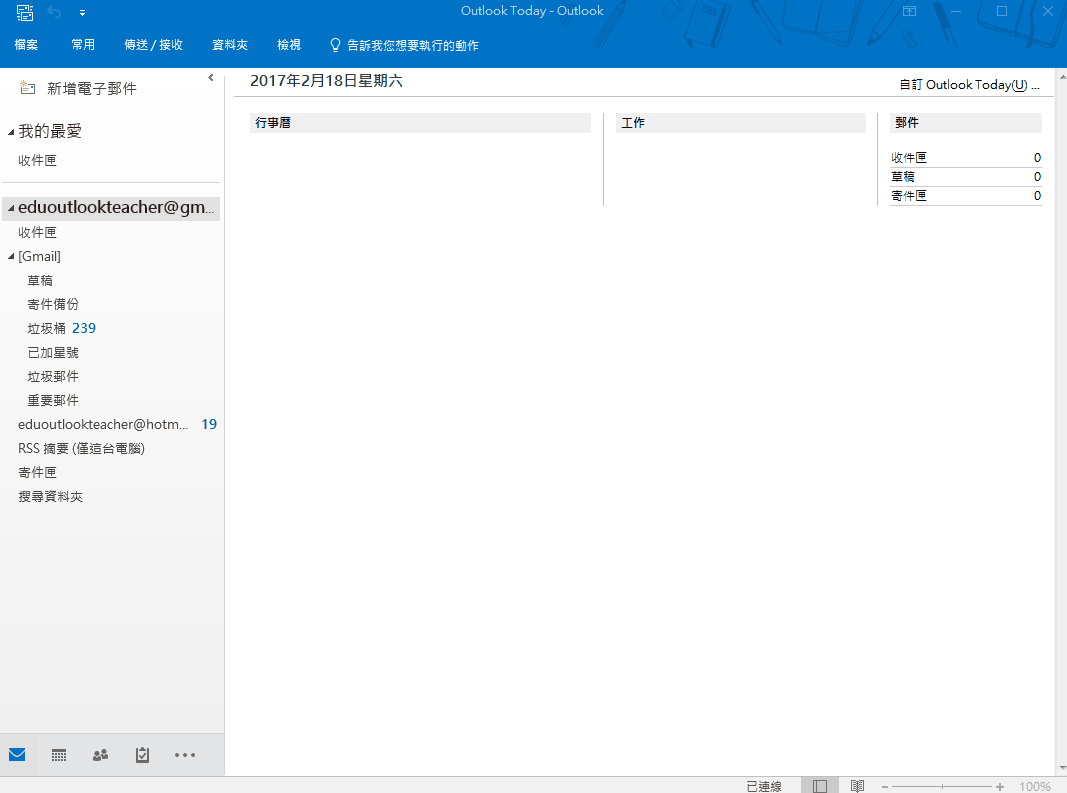
Task: Click the 2017年2月18日星期六 date heading
Action: click(327, 81)
